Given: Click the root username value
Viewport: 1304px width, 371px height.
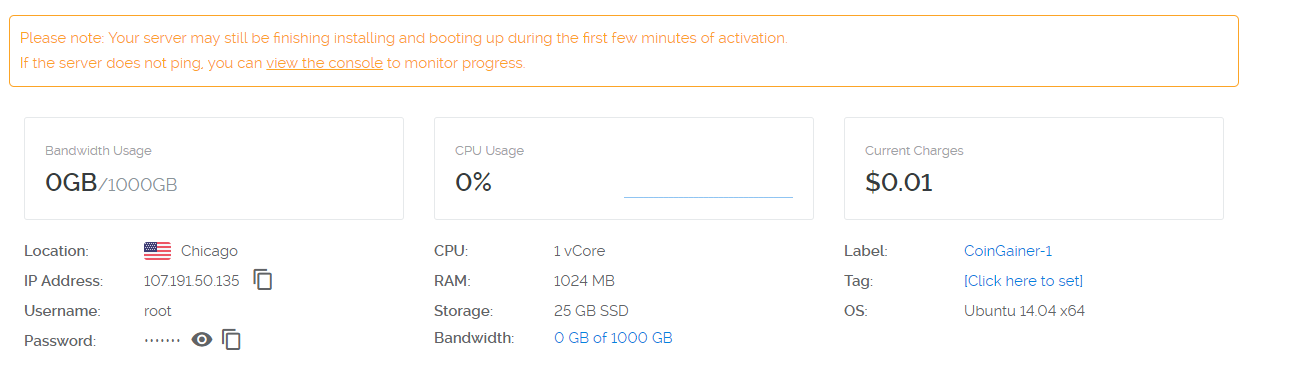Looking at the screenshot, I should (158, 311).
